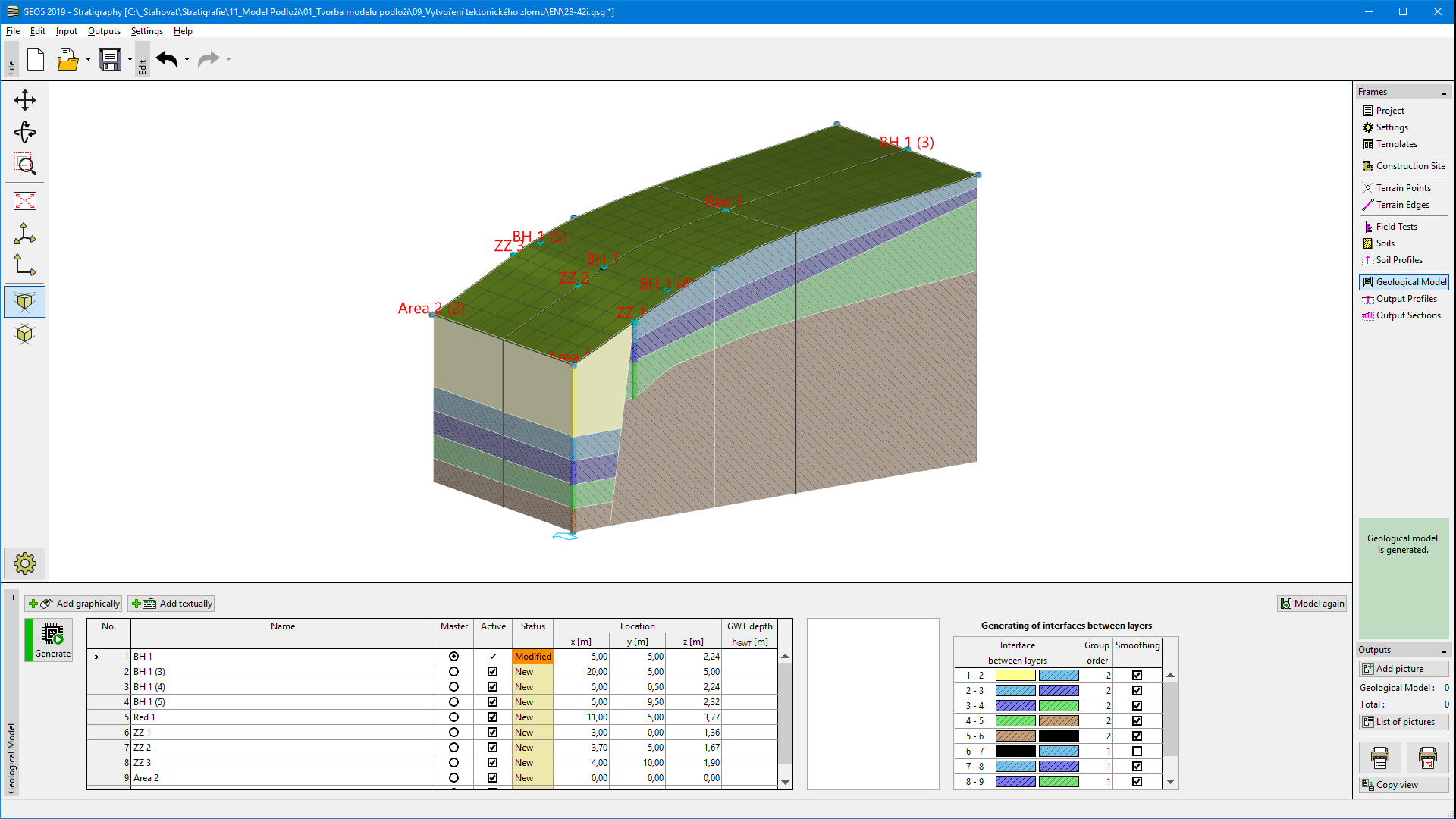Click the yellow swatch of interface 1 - 2

coord(1015,676)
